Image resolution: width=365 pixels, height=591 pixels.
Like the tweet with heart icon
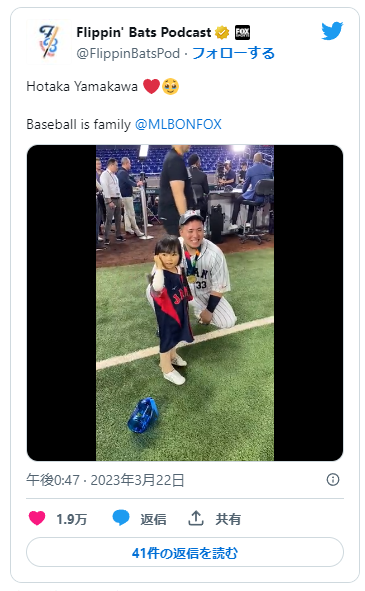37,519
